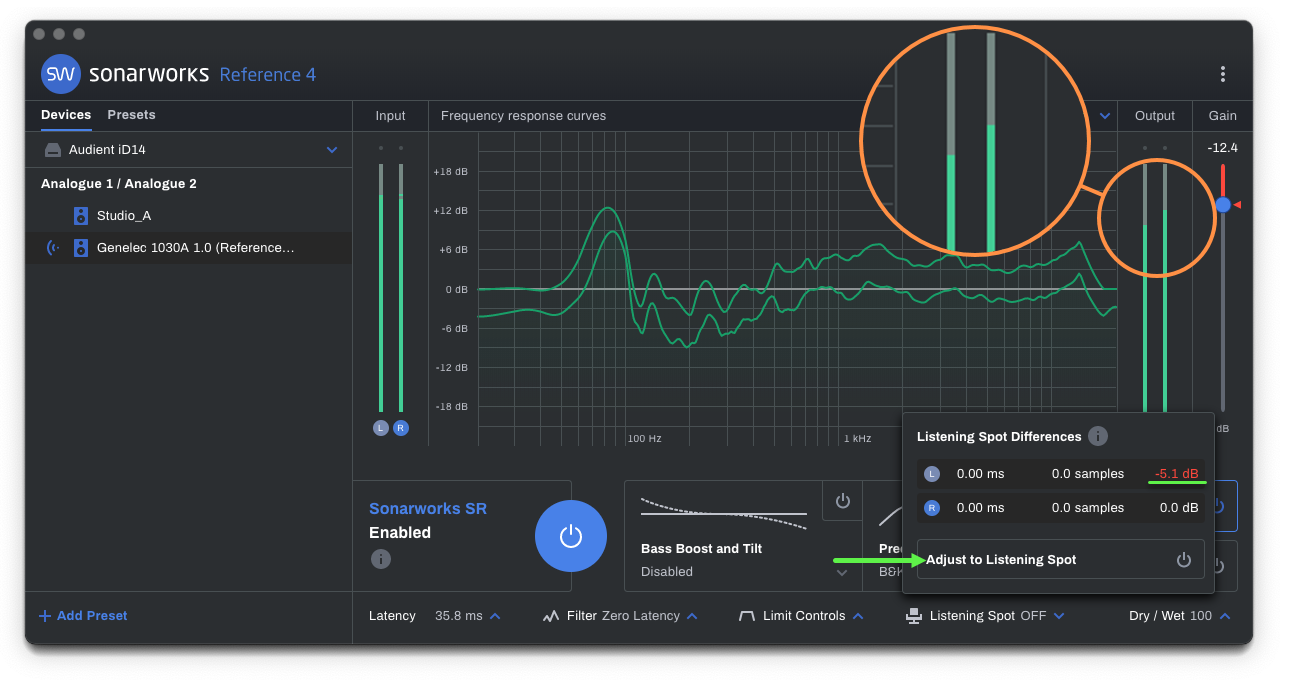Switch to the Presets tab
The image size is (1297, 681).
pos(131,115)
